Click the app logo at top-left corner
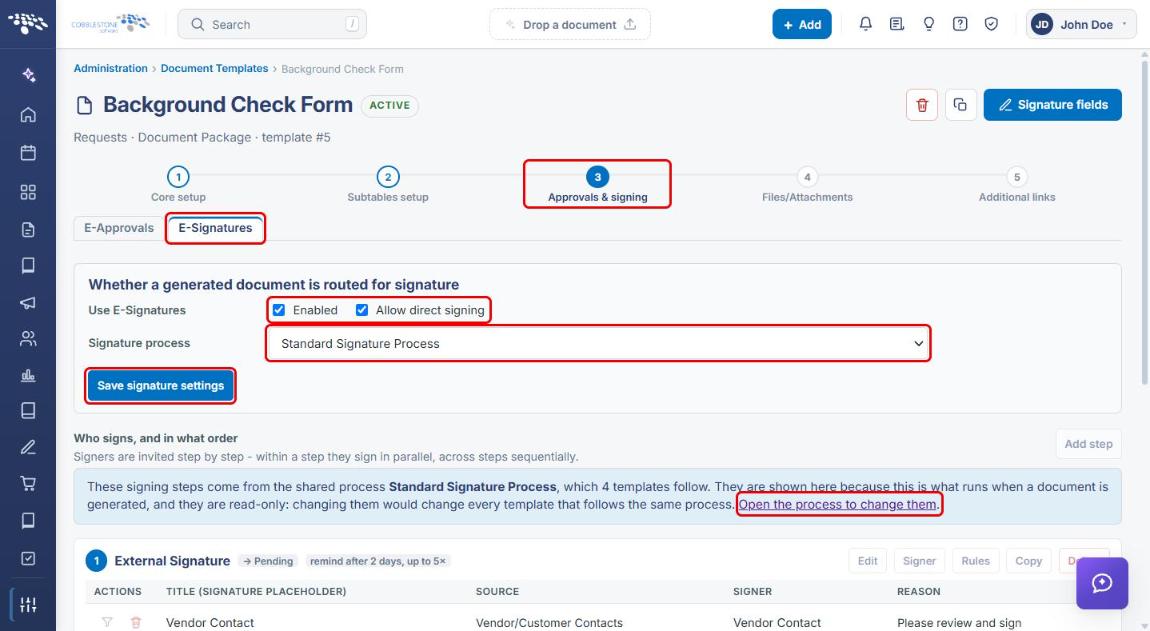The height and width of the screenshot is (631, 1150). tap(28, 23)
